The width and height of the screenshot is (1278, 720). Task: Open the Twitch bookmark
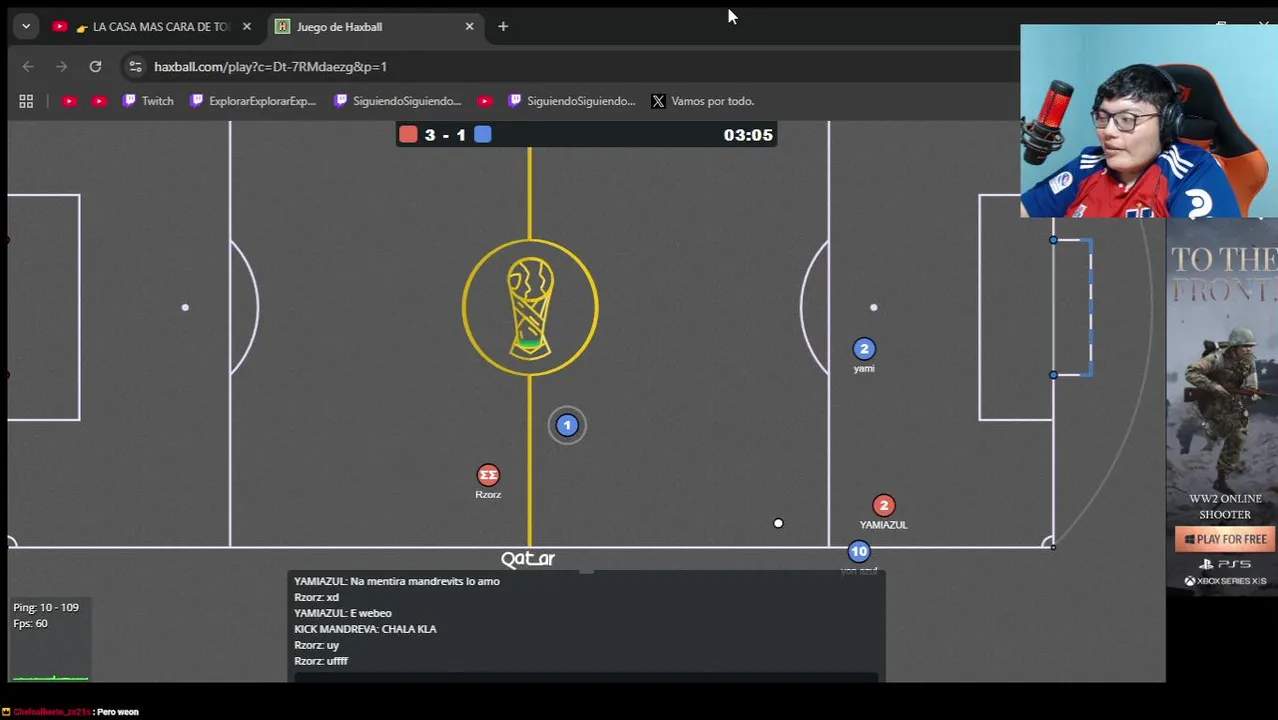148,101
